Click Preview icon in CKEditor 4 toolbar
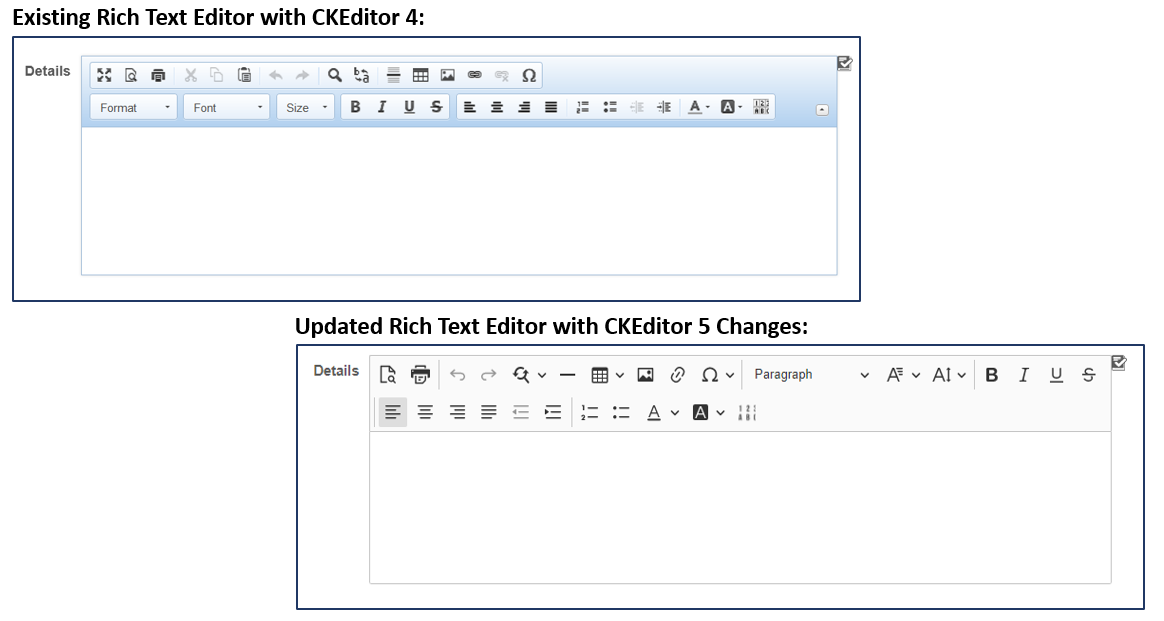 pyautogui.click(x=131, y=75)
